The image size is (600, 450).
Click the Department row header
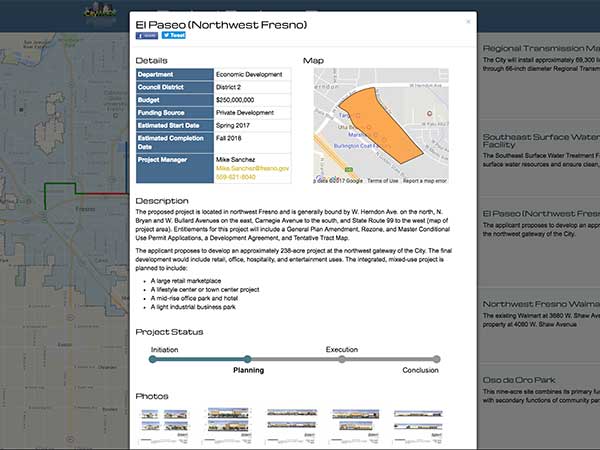tap(175, 75)
